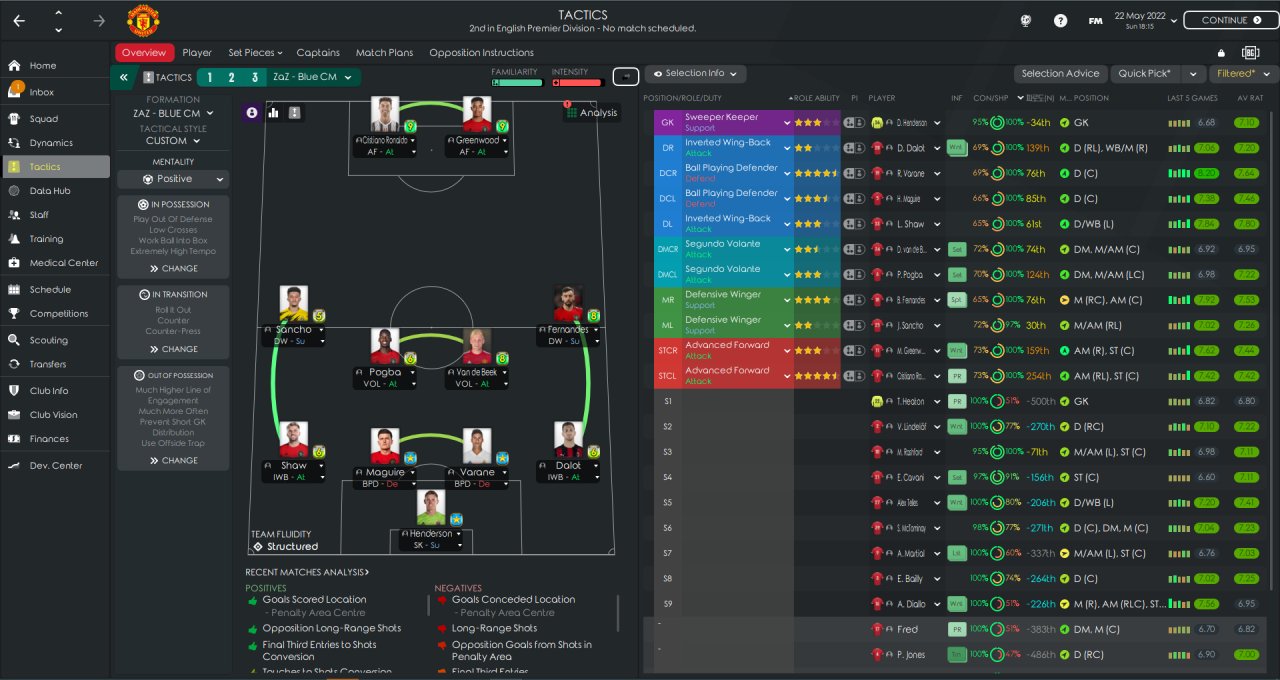Click Change under In Possession
Image resolution: width=1280 pixels, height=680 pixels.
(173, 268)
